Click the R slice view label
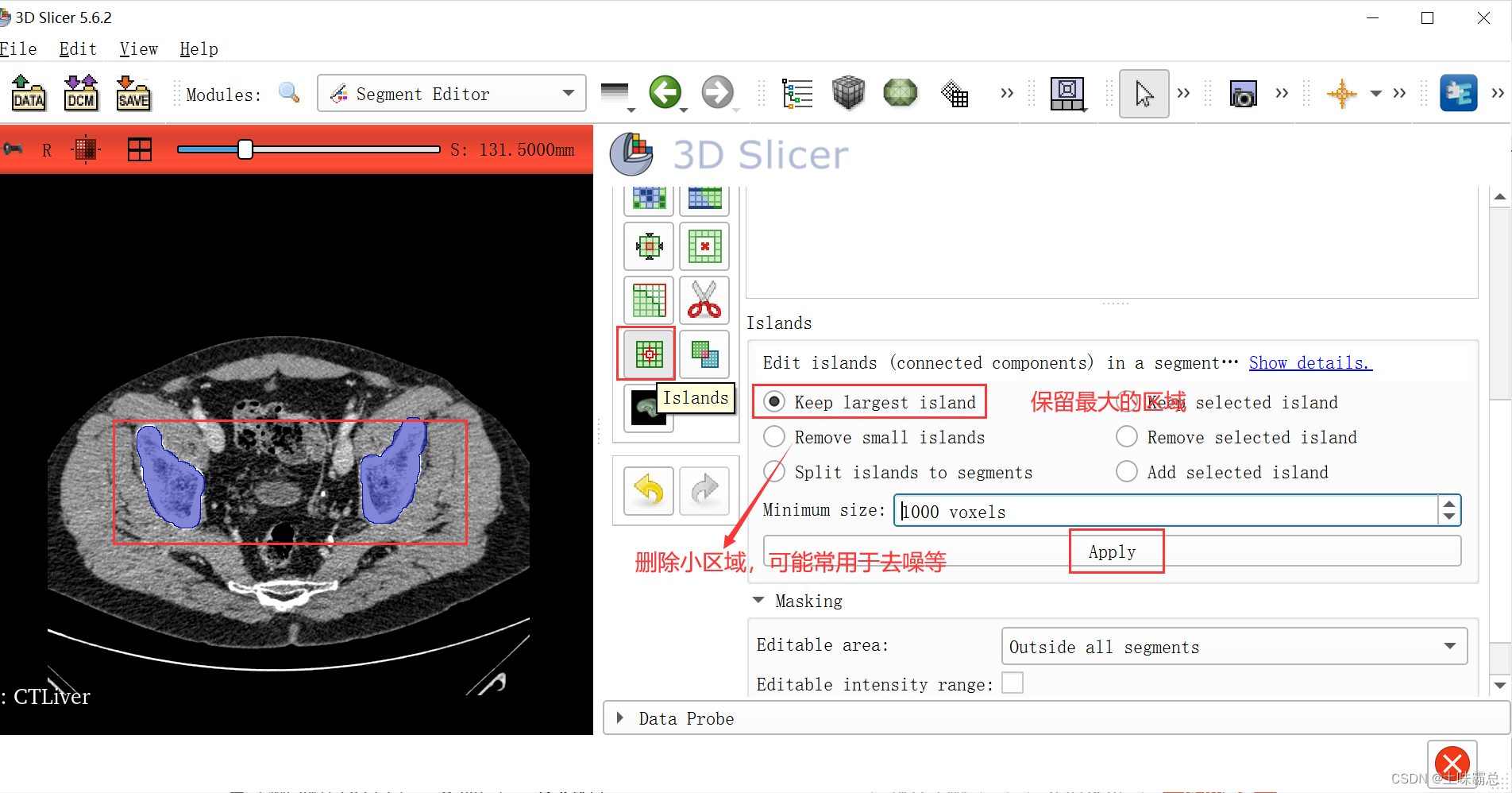This screenshot has height=793, width=1512. [x=47, y=150]
